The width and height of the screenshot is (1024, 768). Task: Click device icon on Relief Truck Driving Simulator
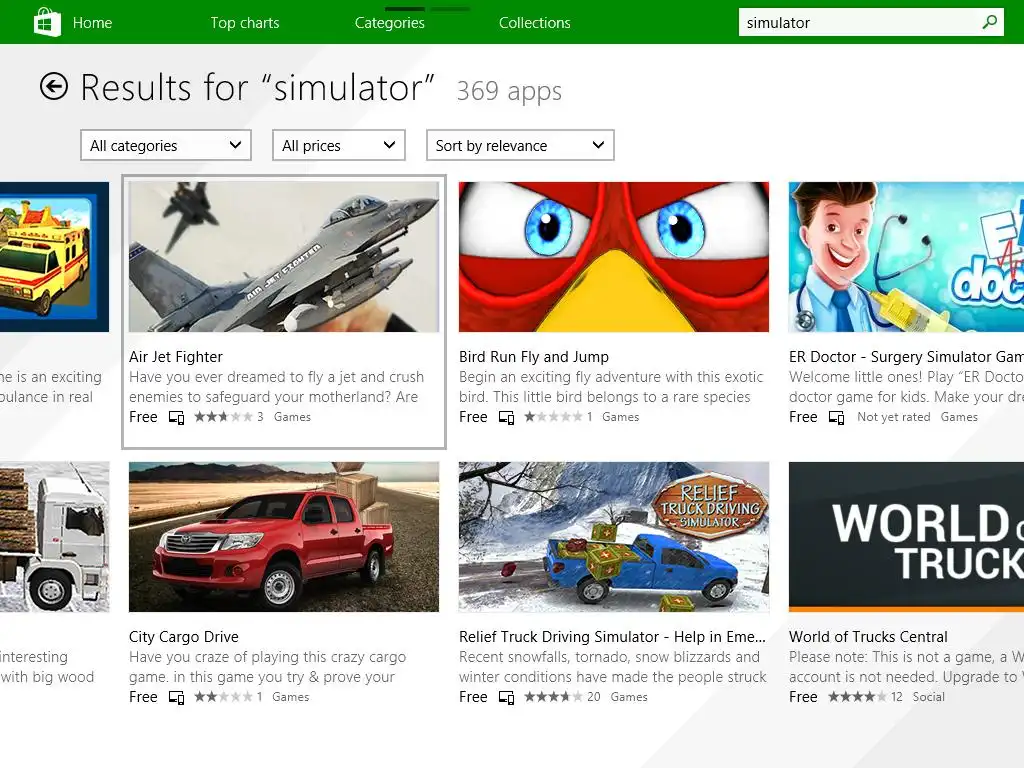506,697
